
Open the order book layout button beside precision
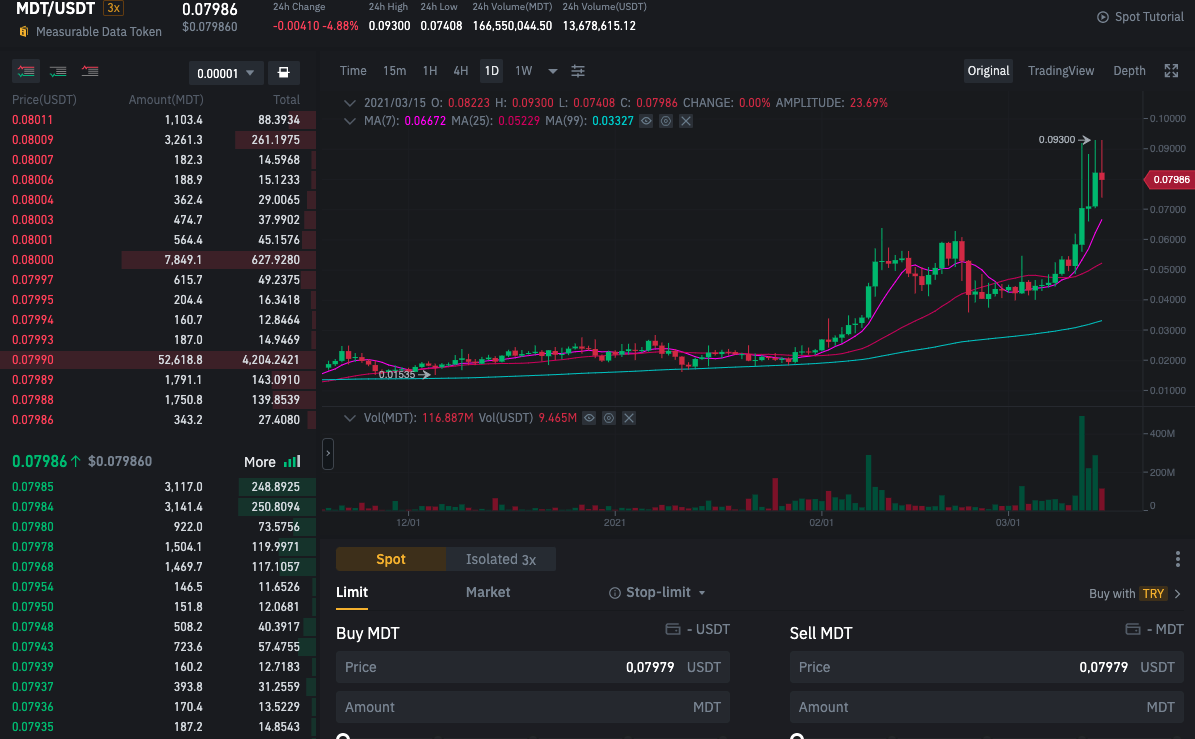click(x=284, y=73)
